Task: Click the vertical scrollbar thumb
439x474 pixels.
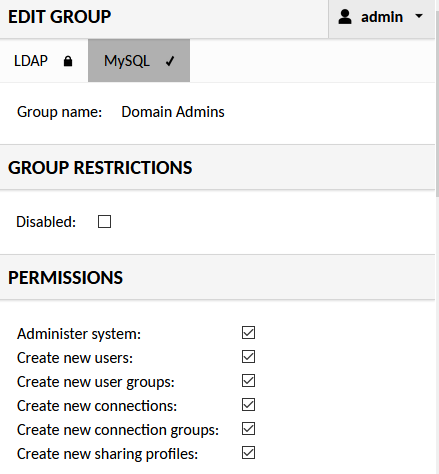Action: [x=437, y=98]
